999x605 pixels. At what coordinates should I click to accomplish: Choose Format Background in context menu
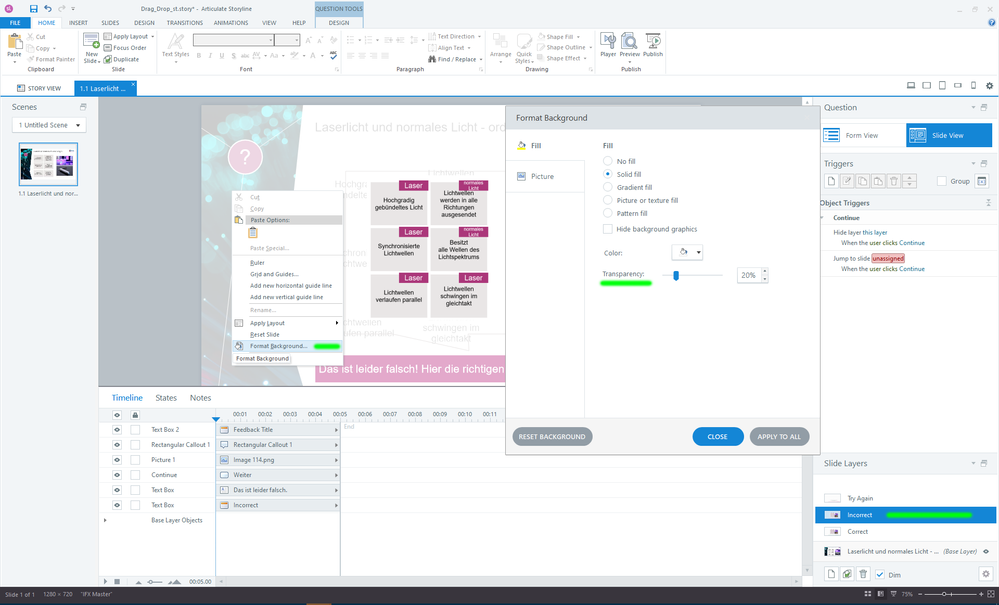278,346
